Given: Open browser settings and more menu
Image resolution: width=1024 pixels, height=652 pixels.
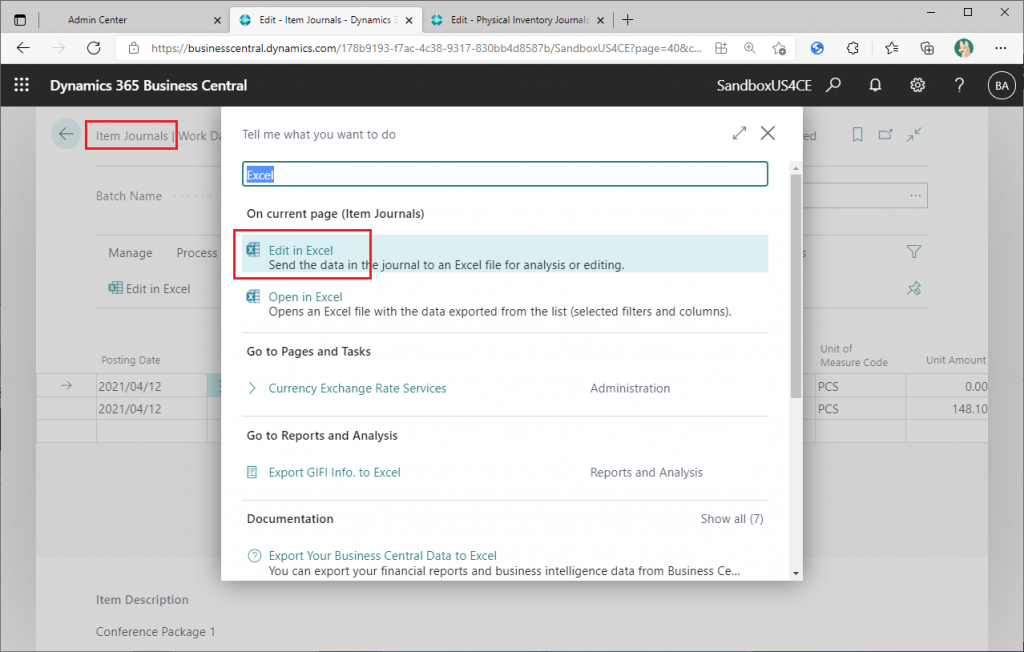Looking at the screenshot, I should pyautogui.click(x=1000, y=48).
